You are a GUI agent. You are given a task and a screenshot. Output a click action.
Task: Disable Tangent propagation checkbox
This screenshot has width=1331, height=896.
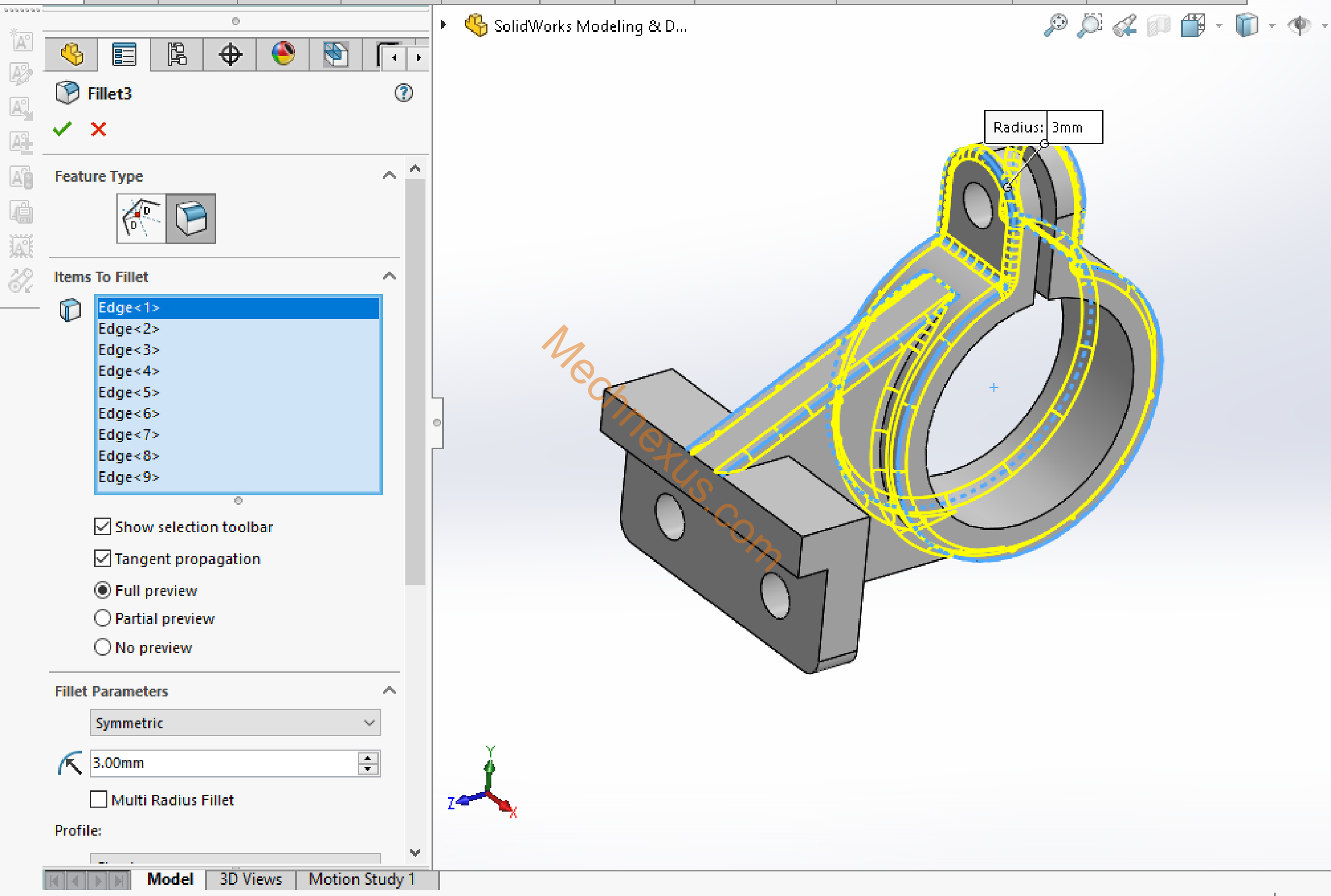pyautogui.click(x=102, y=558)
